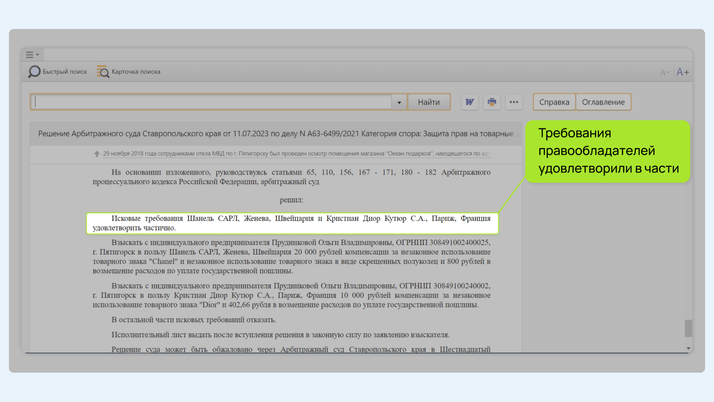The image size is (714, 402).
Task: Click the Быстрый поиск magnifier icon
Action: [x=34, y=72]
